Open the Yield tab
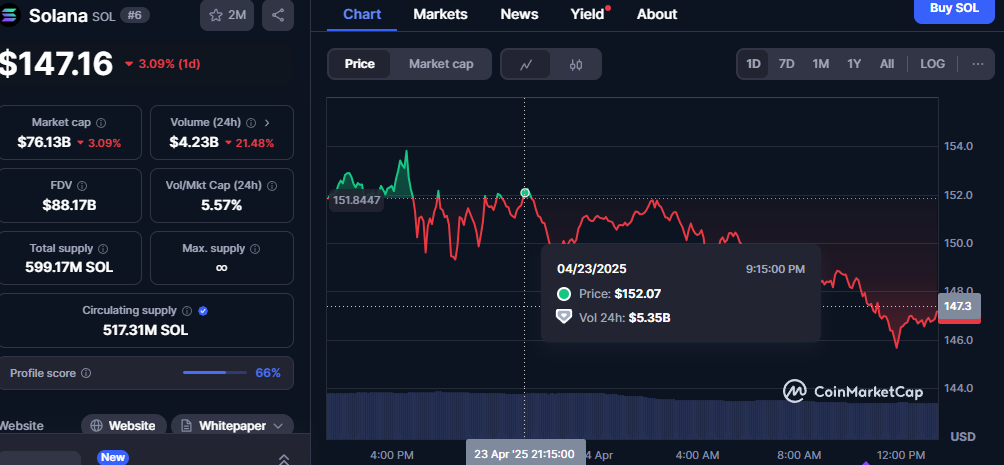Screen dimensions: 1004x465 tap(587, 14)
